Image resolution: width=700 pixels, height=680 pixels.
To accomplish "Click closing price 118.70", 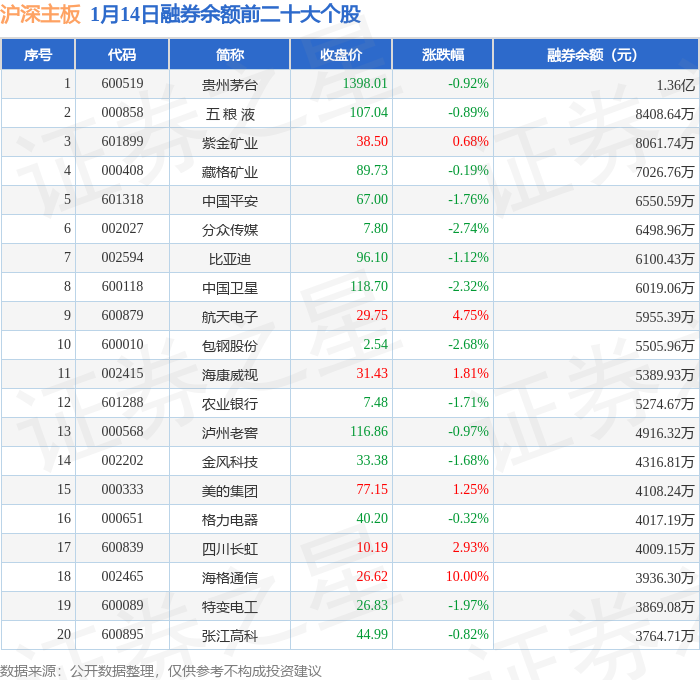I will click(369, 287).
